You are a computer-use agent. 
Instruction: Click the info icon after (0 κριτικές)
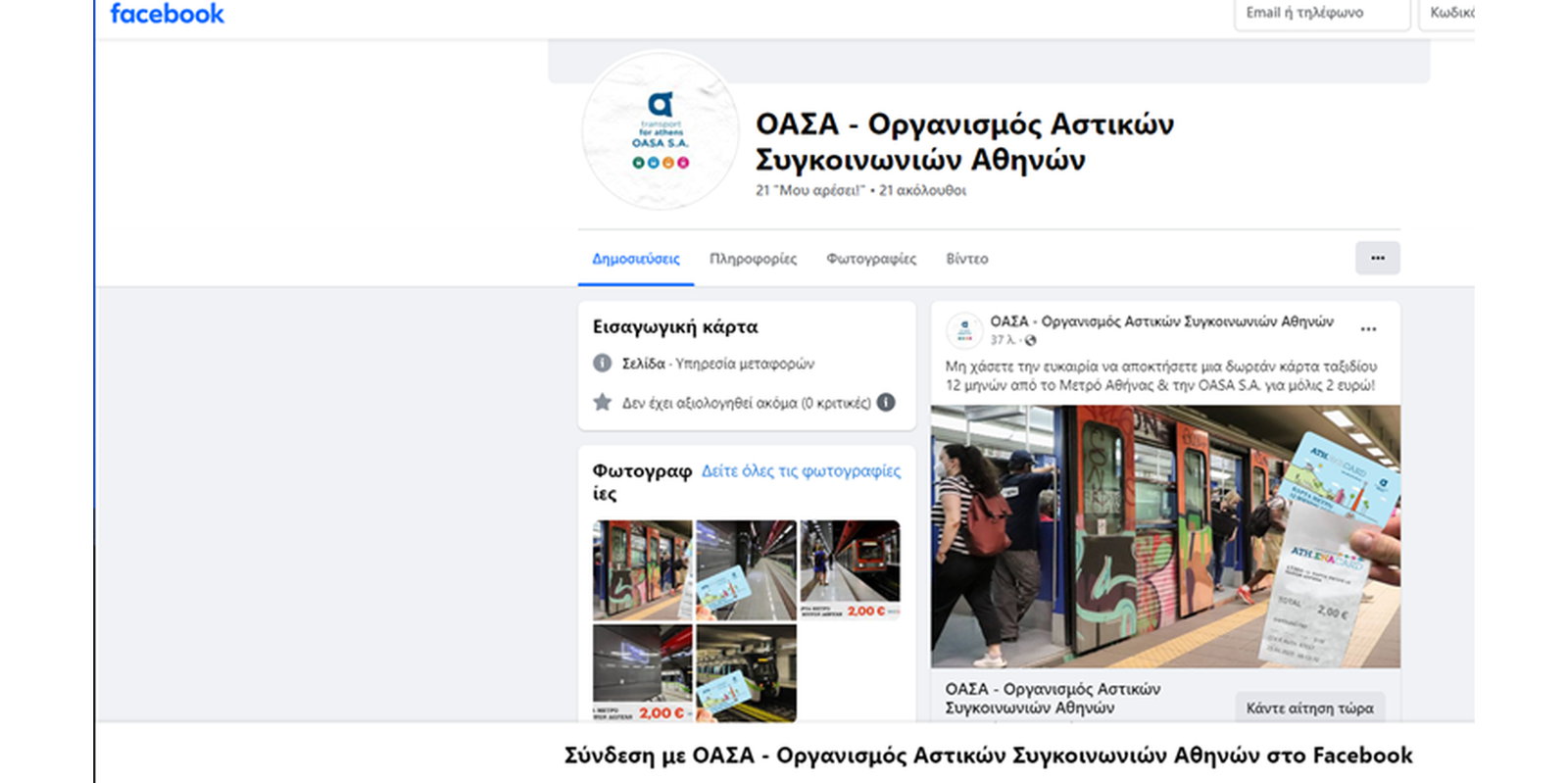[x=886, y=402]
